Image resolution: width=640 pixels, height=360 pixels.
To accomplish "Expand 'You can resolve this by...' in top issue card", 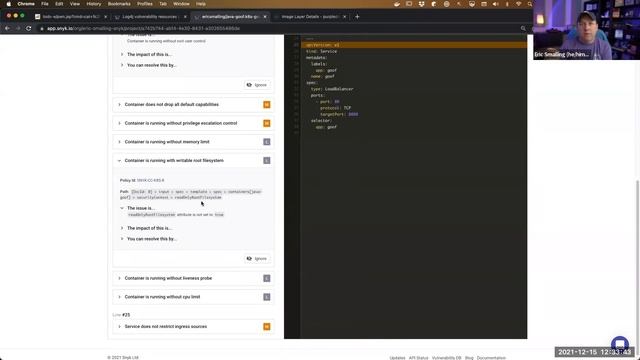I will (x=148, y=65).
